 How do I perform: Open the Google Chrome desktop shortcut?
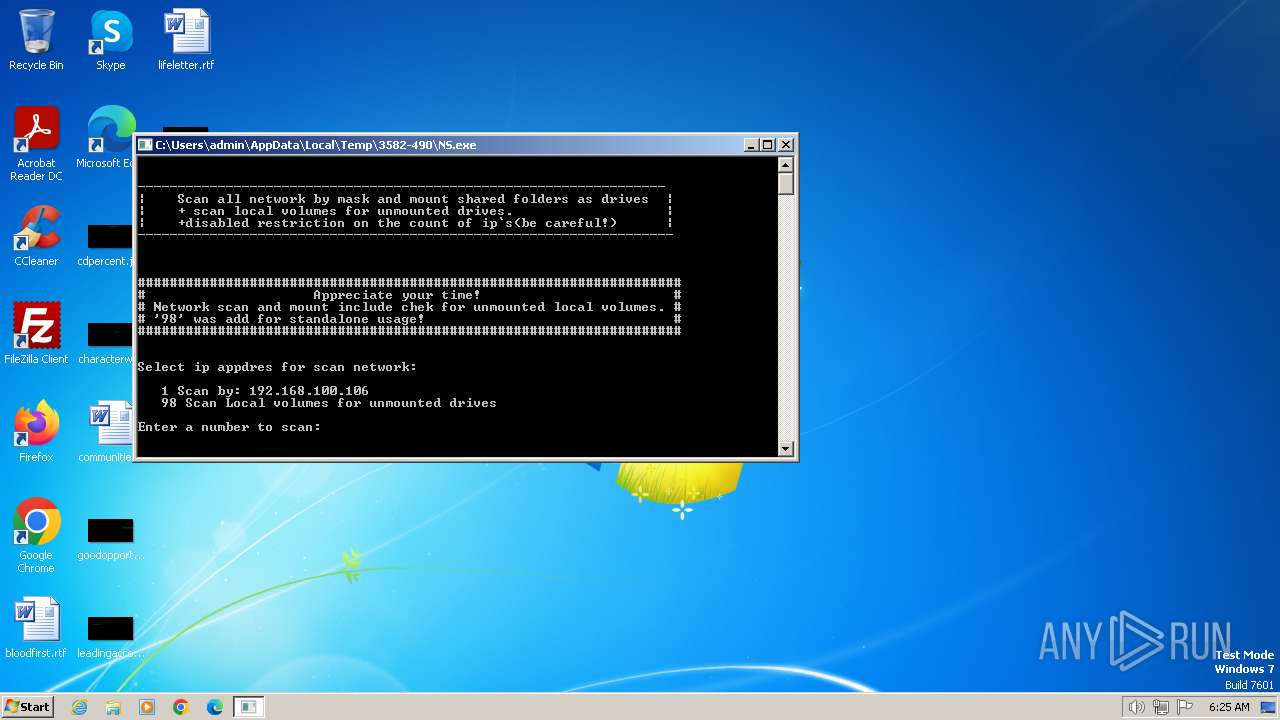coord(36,536)
